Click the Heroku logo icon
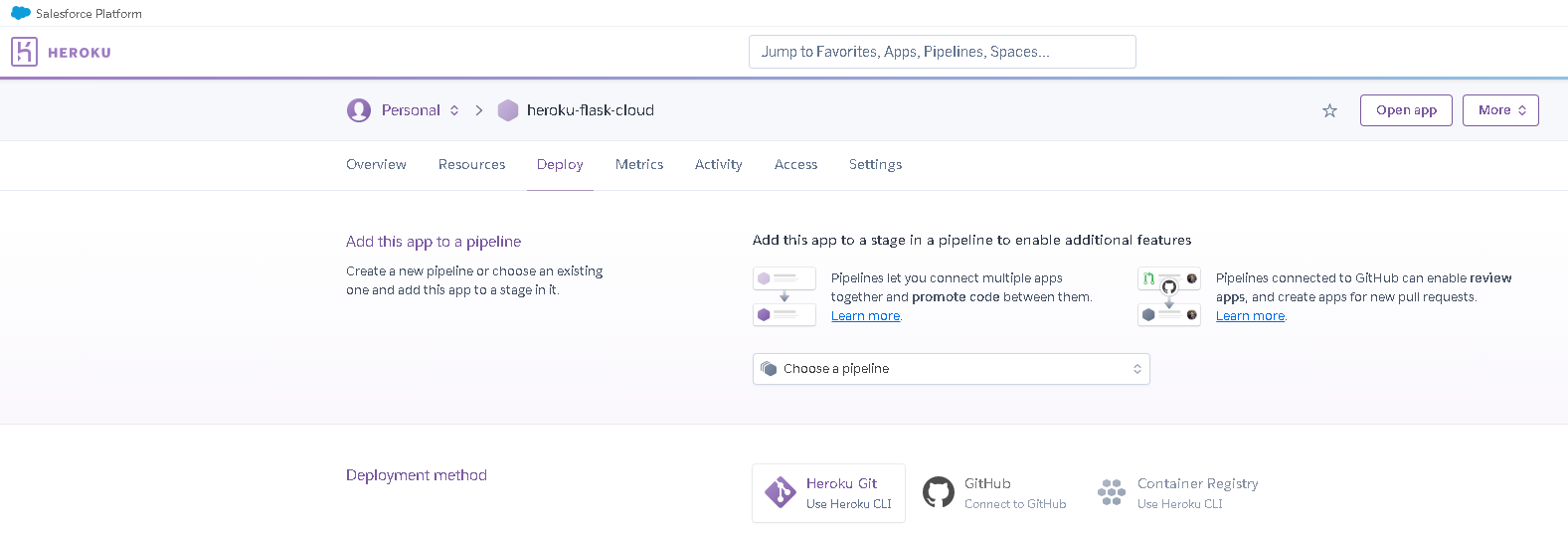 [24, 52]
